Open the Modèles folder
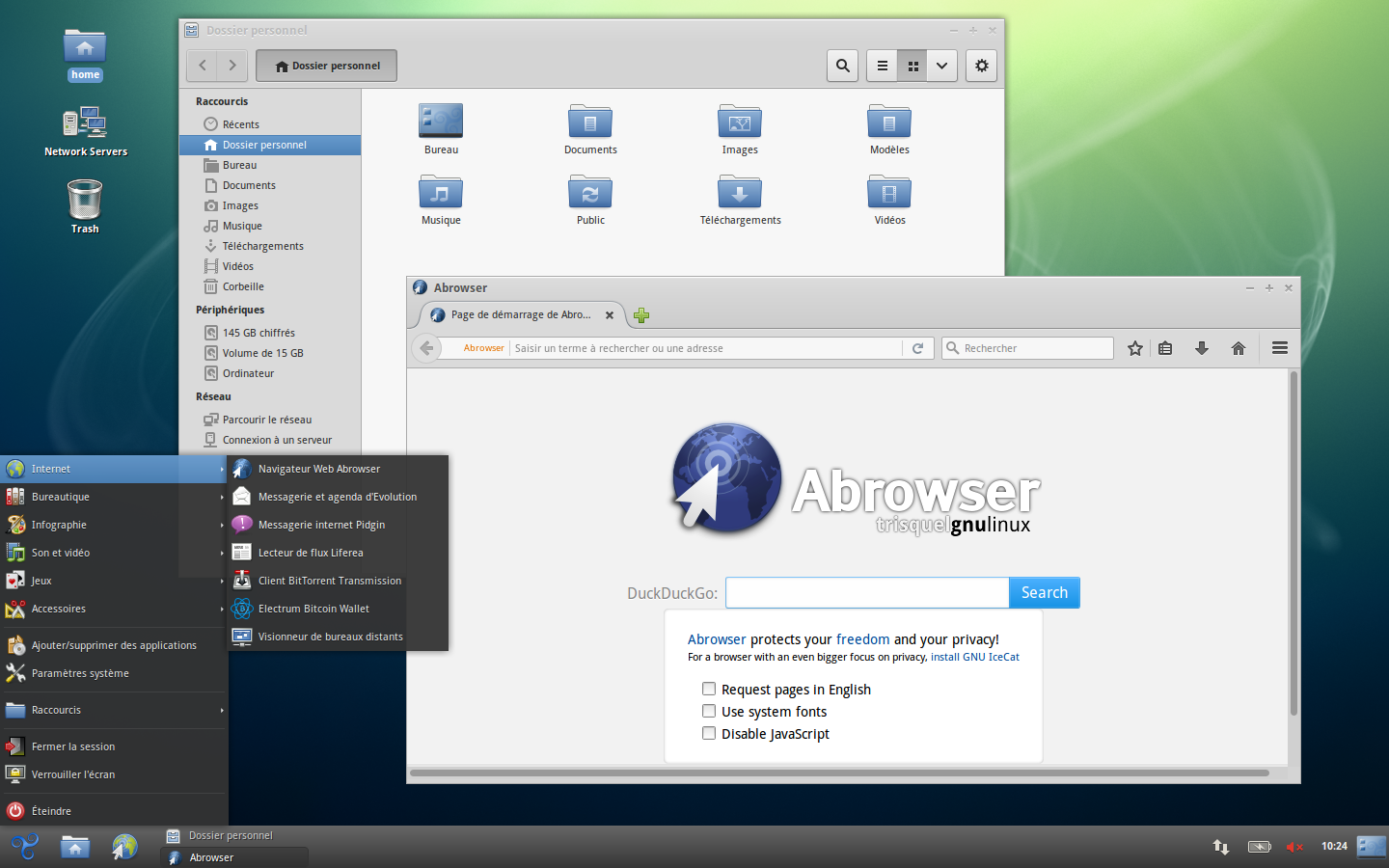The image size is (1389, 868). click(x=889, y=129)
